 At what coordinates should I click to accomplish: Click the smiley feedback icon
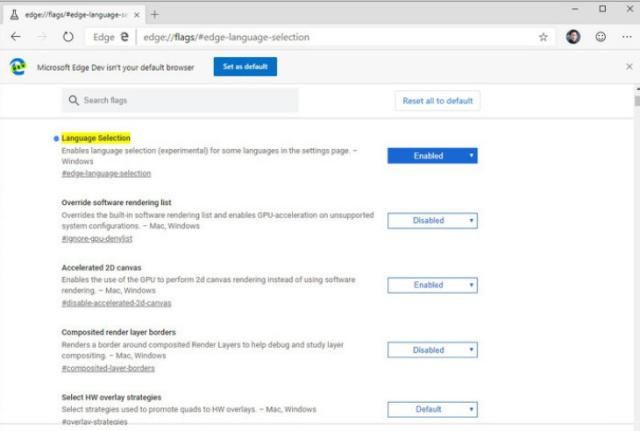601,36
